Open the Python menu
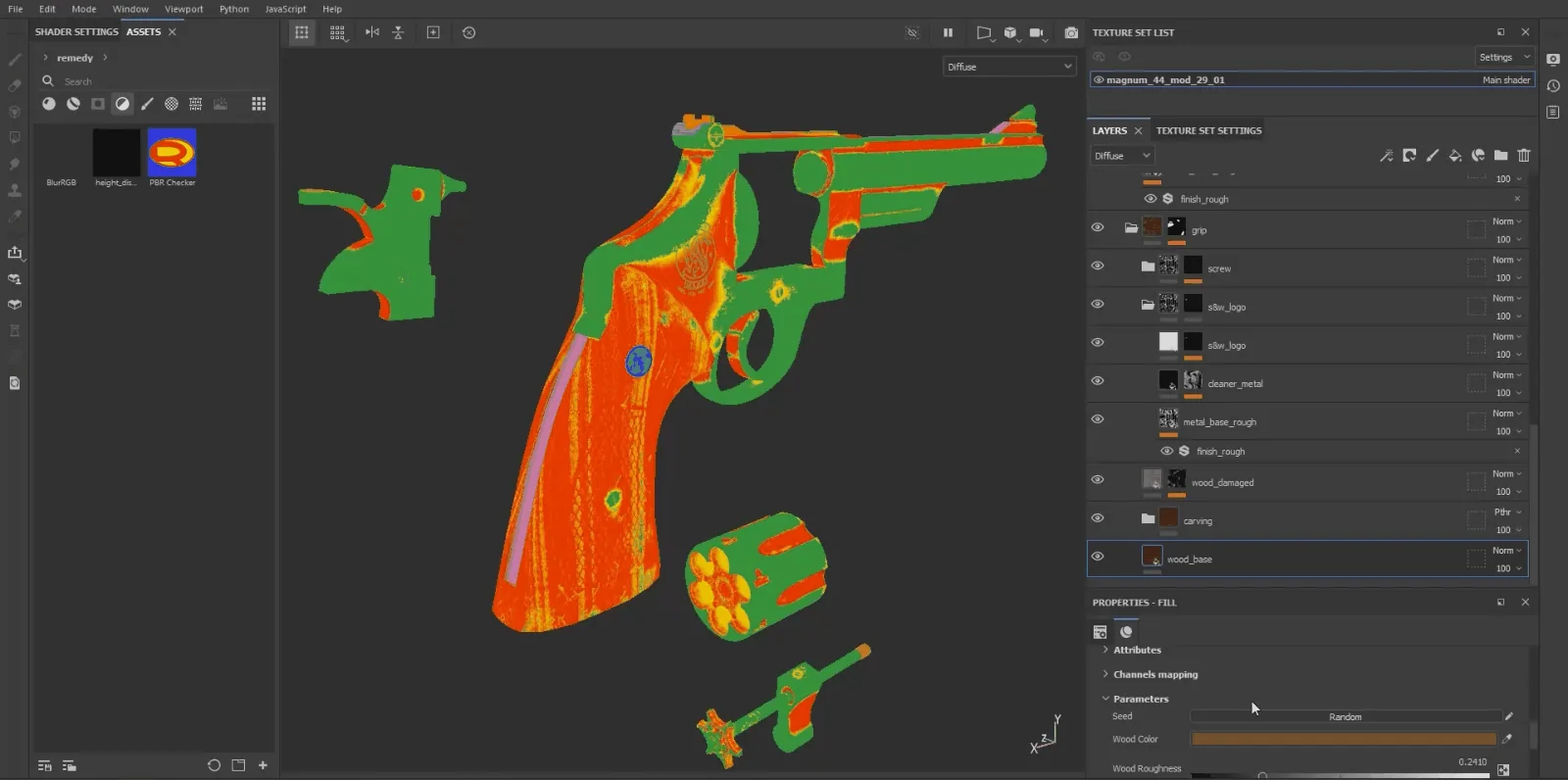The height and width of the screenshot is (780, 1568). point(233,9)
